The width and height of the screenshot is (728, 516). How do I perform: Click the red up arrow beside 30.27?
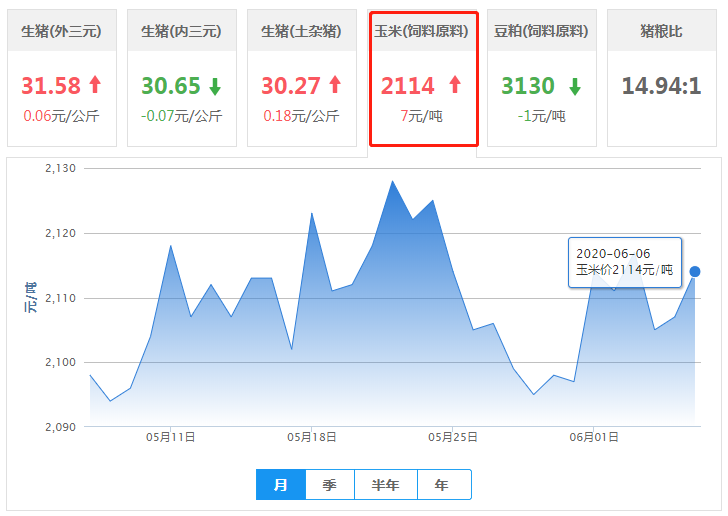335,85
